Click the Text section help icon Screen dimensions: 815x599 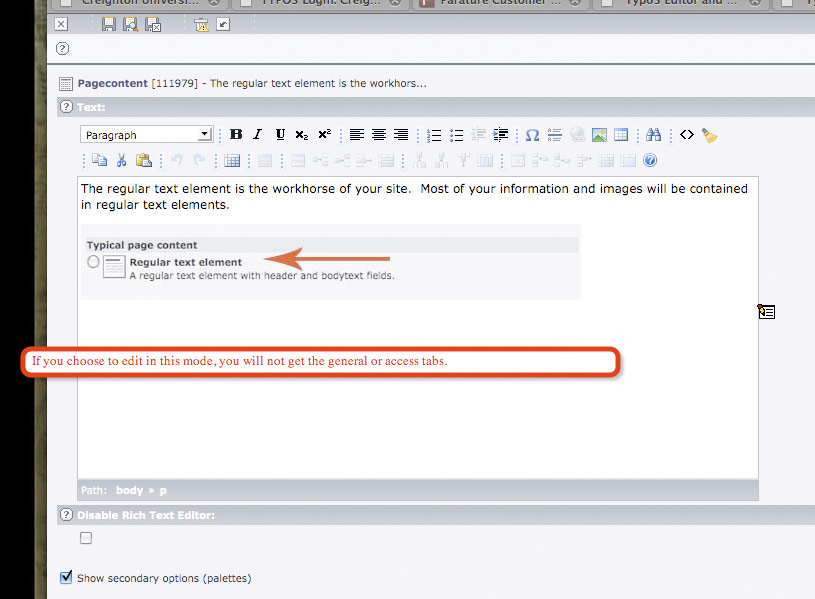point(67,107)
